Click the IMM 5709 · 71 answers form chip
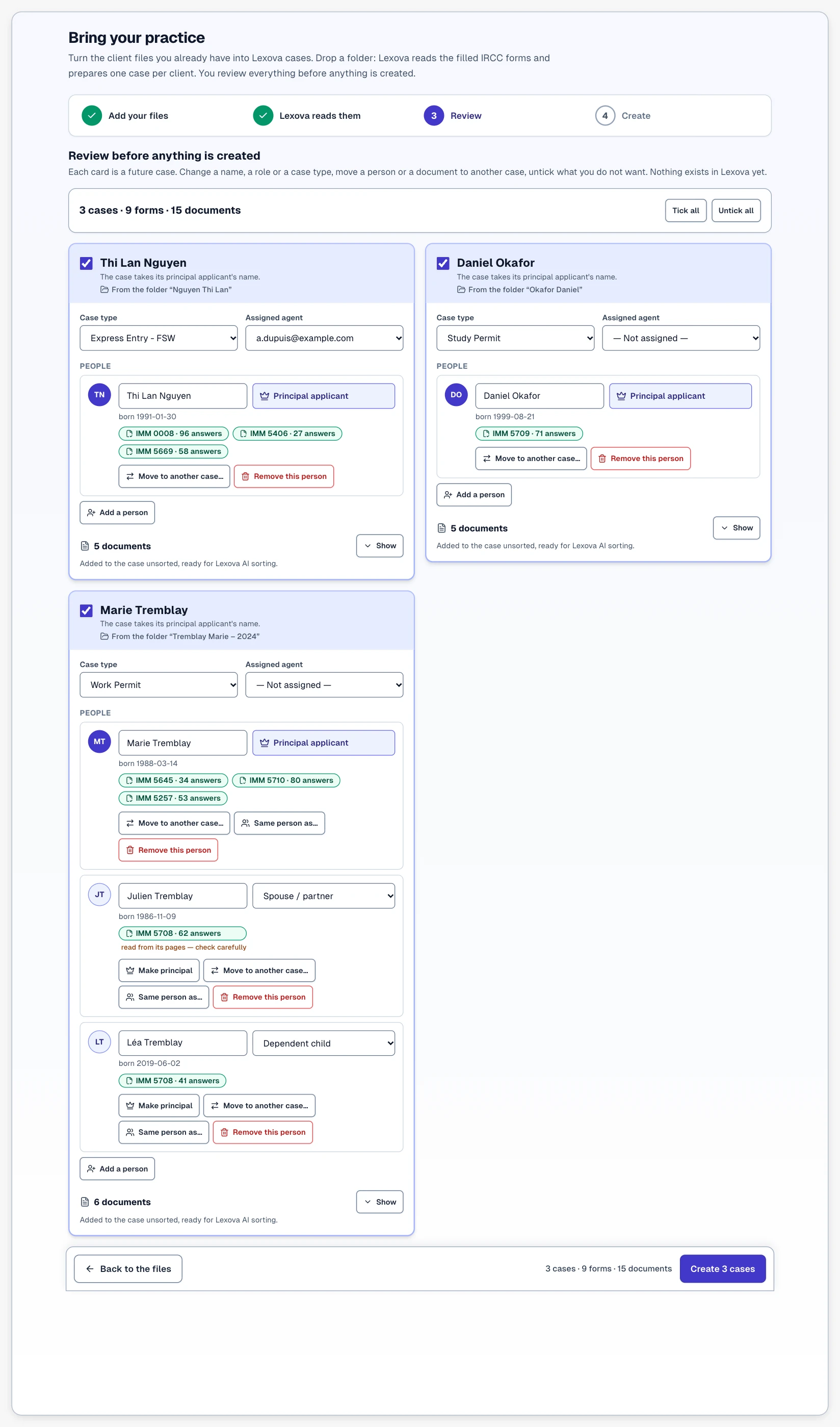This screenshot has height=1427, width=840. (x=529, y=433)
